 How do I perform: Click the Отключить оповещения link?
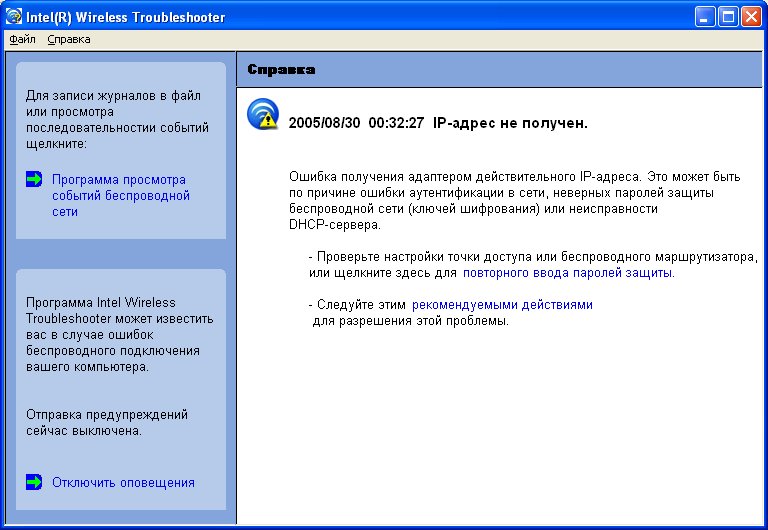click(123, 482)
